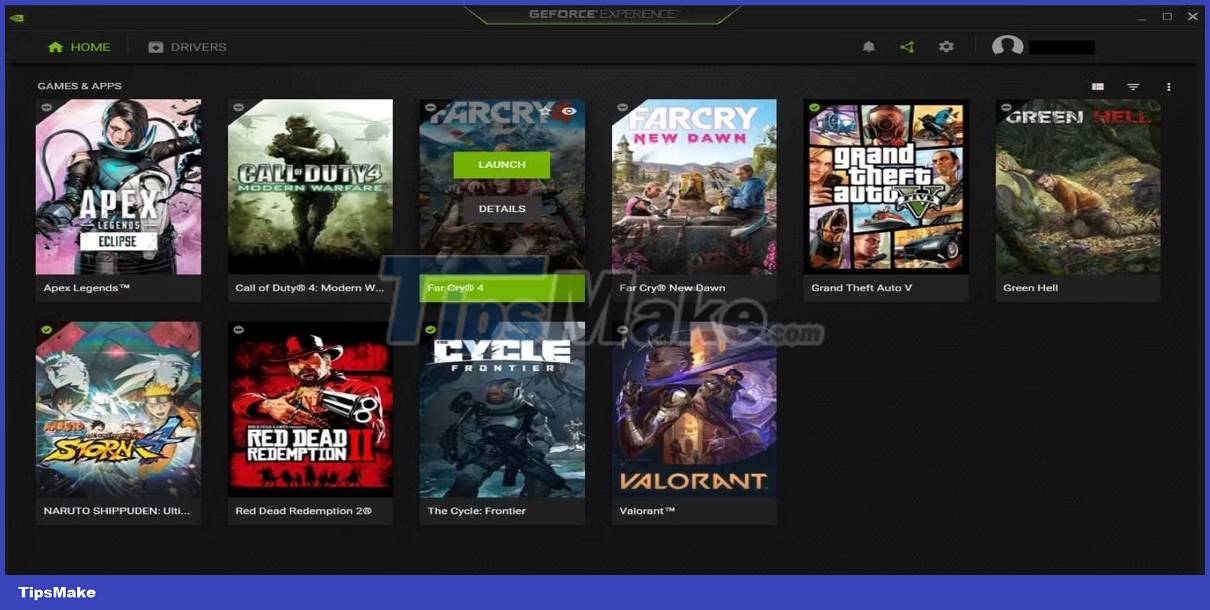Select the HOME tab

(78, 46)
